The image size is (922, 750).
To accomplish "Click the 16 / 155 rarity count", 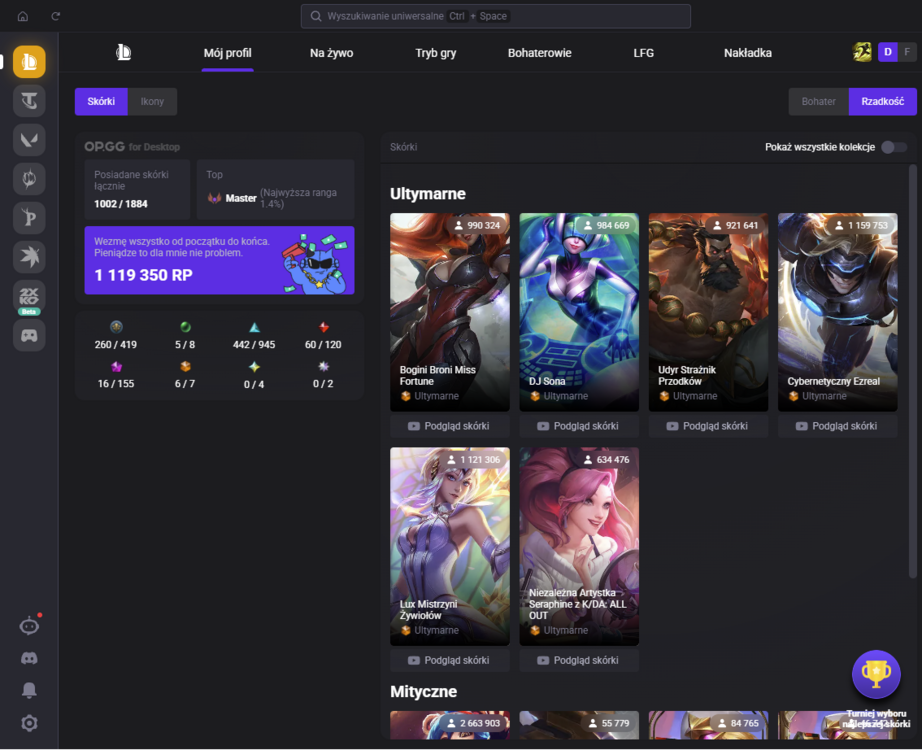I will (116, 384).
